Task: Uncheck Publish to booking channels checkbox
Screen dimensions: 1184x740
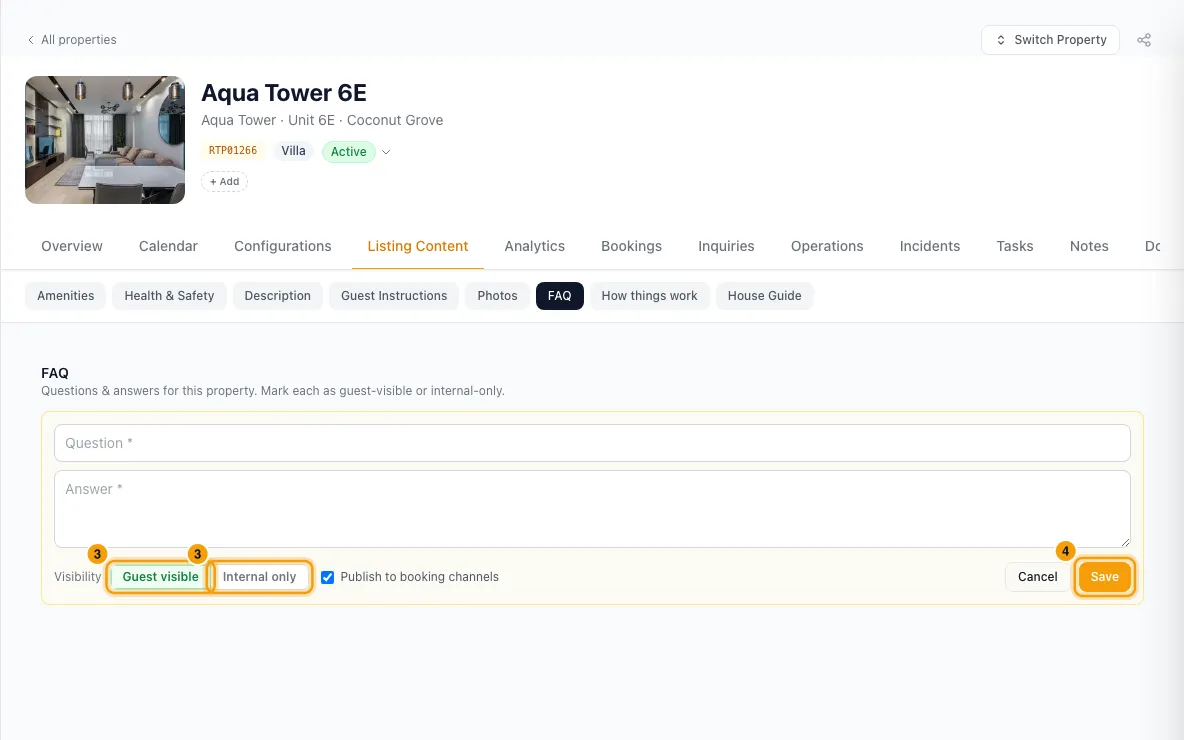Action: coord(327,577)
